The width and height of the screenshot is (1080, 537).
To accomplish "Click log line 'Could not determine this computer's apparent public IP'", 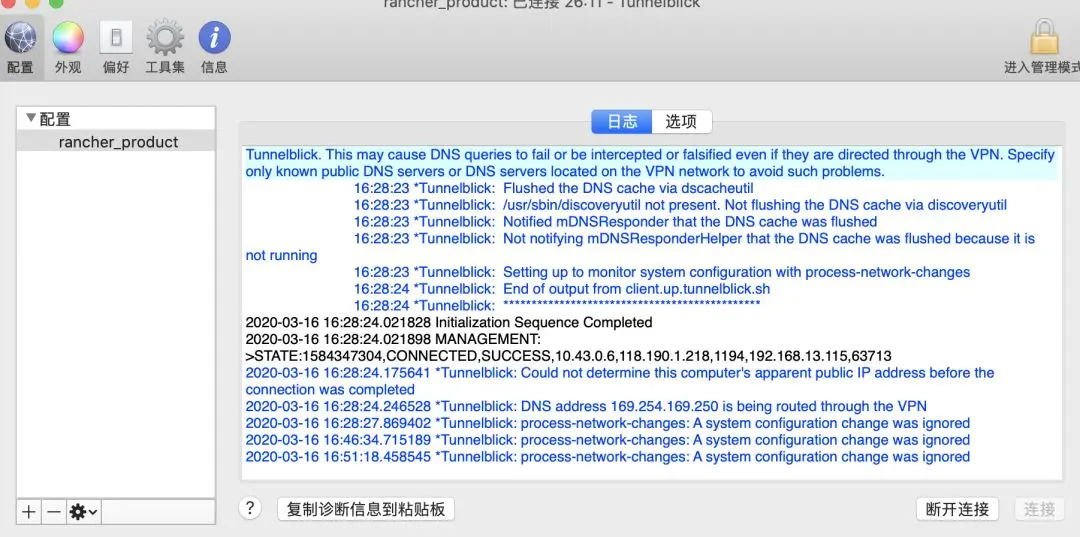I will (620, 381).
